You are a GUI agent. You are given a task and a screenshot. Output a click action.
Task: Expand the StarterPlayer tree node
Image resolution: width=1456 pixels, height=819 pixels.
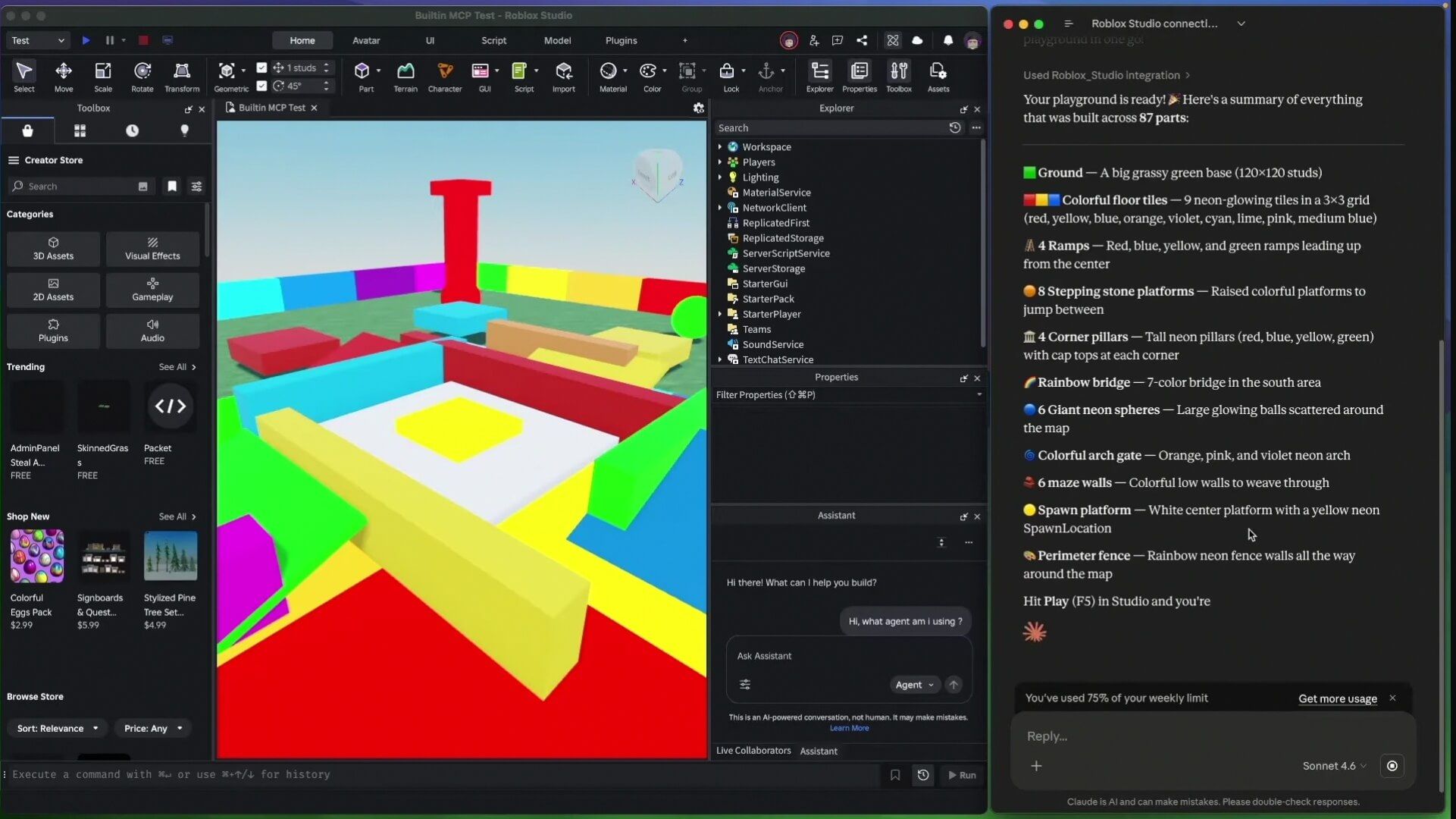(x=720, y=314)
